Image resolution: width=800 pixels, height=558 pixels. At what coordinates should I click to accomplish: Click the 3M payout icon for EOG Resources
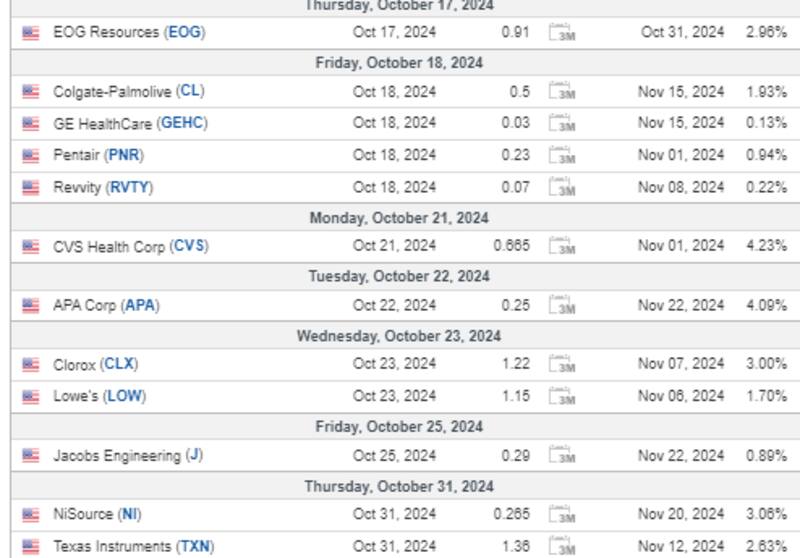pyautogui.click(x=563, y=32)
